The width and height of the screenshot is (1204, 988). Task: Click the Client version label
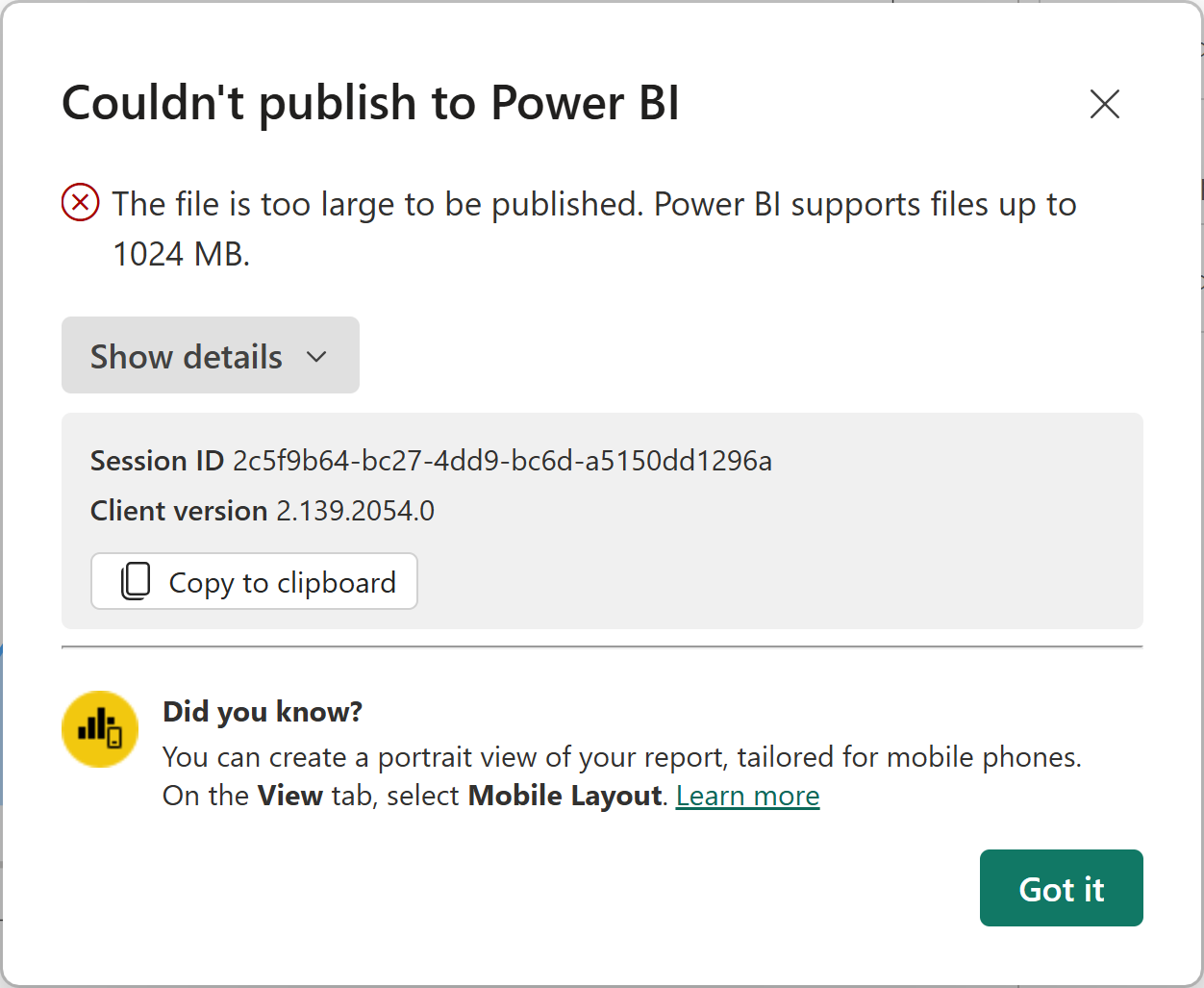[179, 511]
